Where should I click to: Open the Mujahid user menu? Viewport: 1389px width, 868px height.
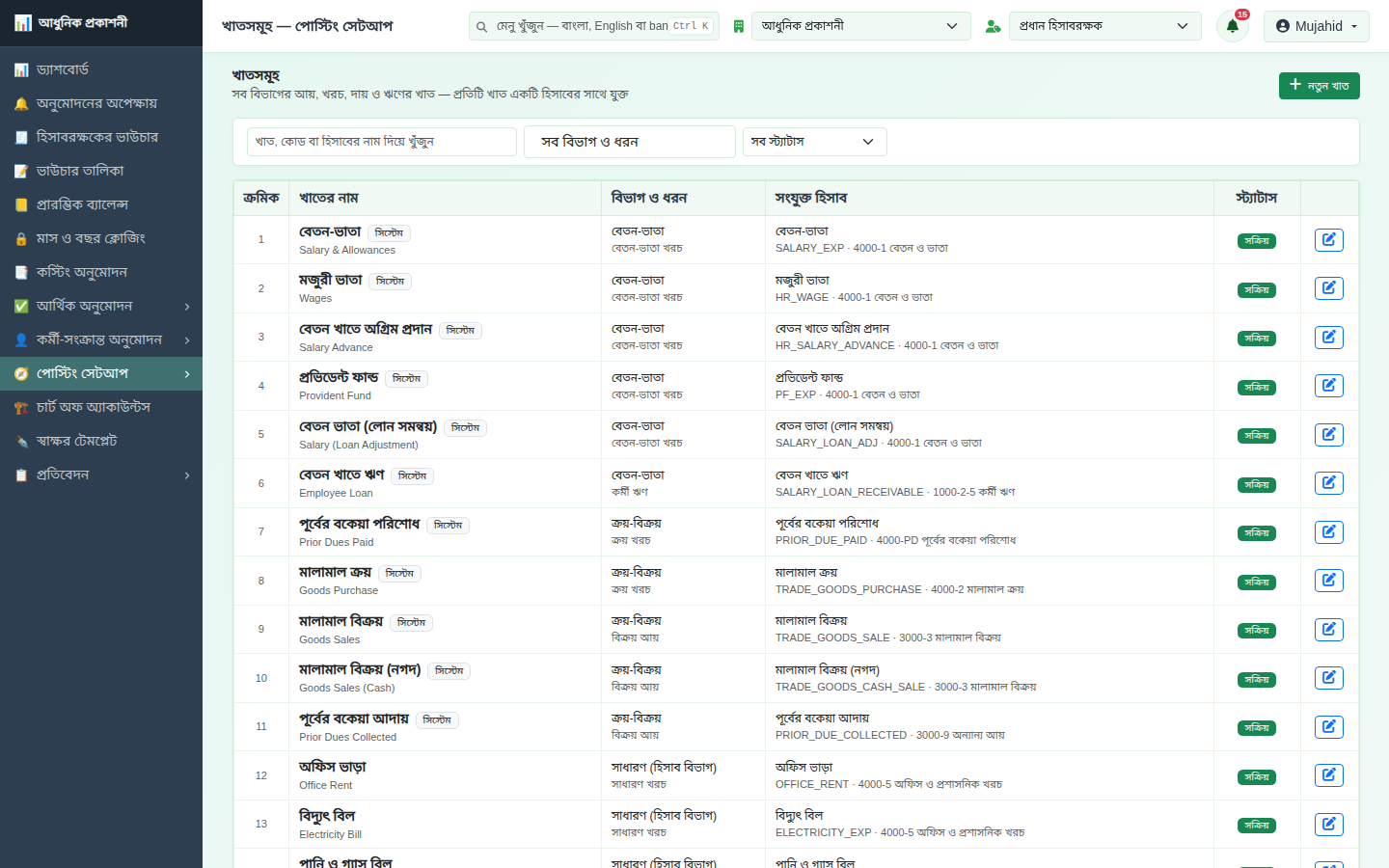click(x=1316, y=26)
